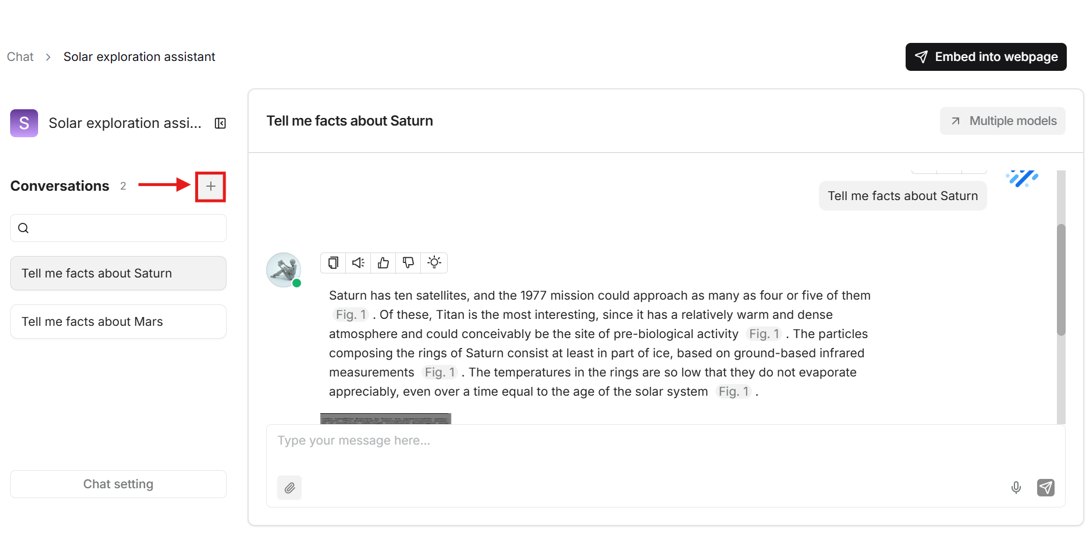Go to Chat breadcrumb link
This screenshot has height=541, width=1091.
pos(20,57)
